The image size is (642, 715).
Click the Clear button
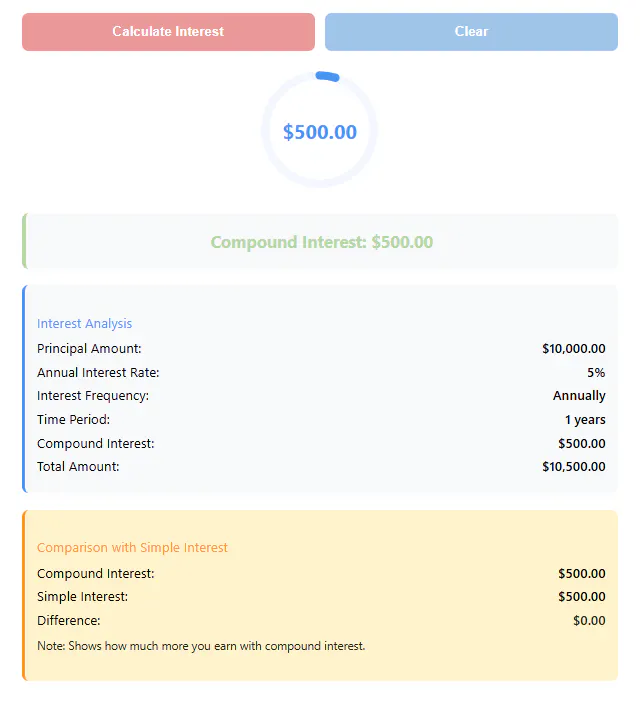tap(471, 31)
